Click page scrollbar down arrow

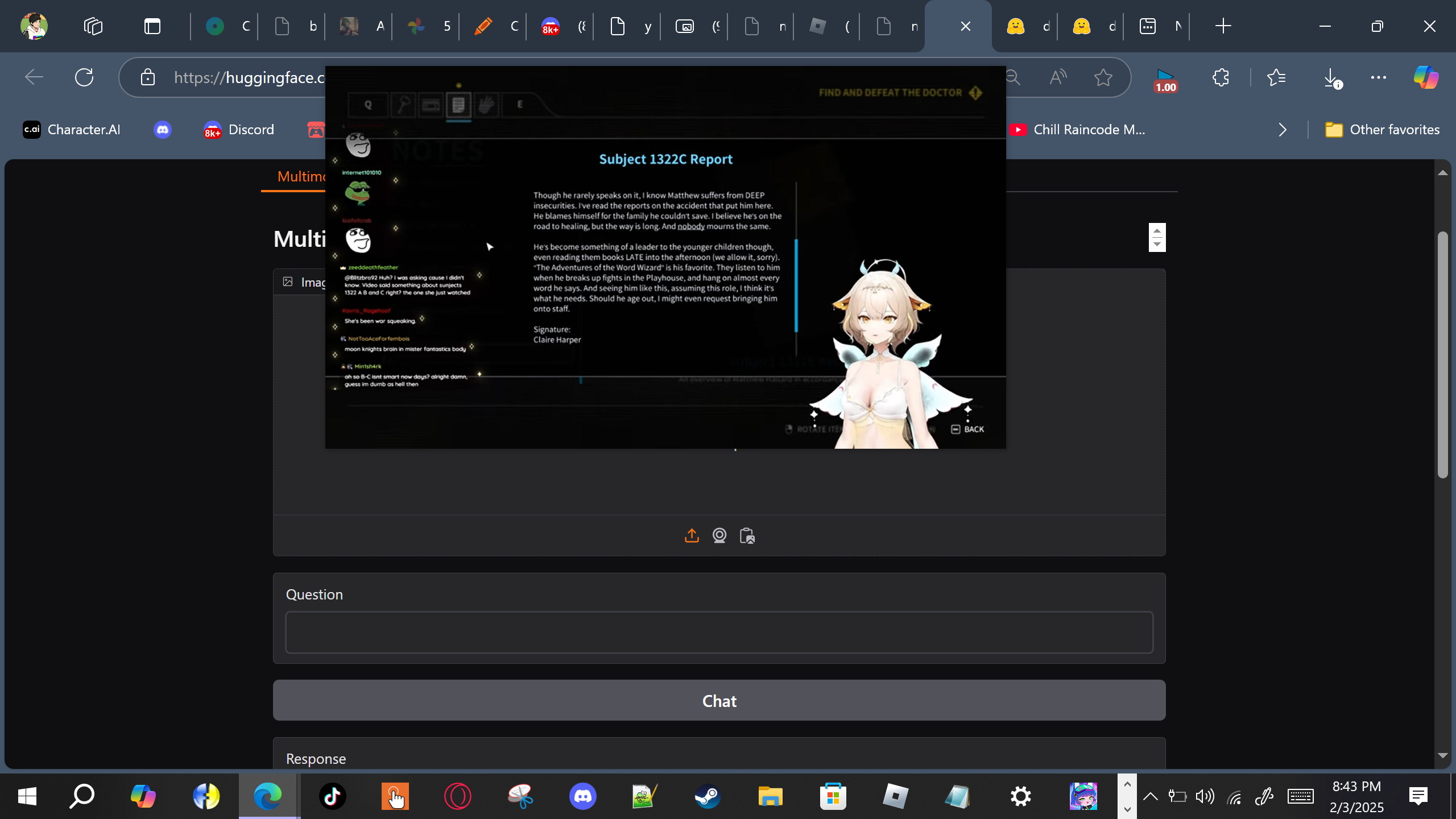click(x=1442, y=756)
